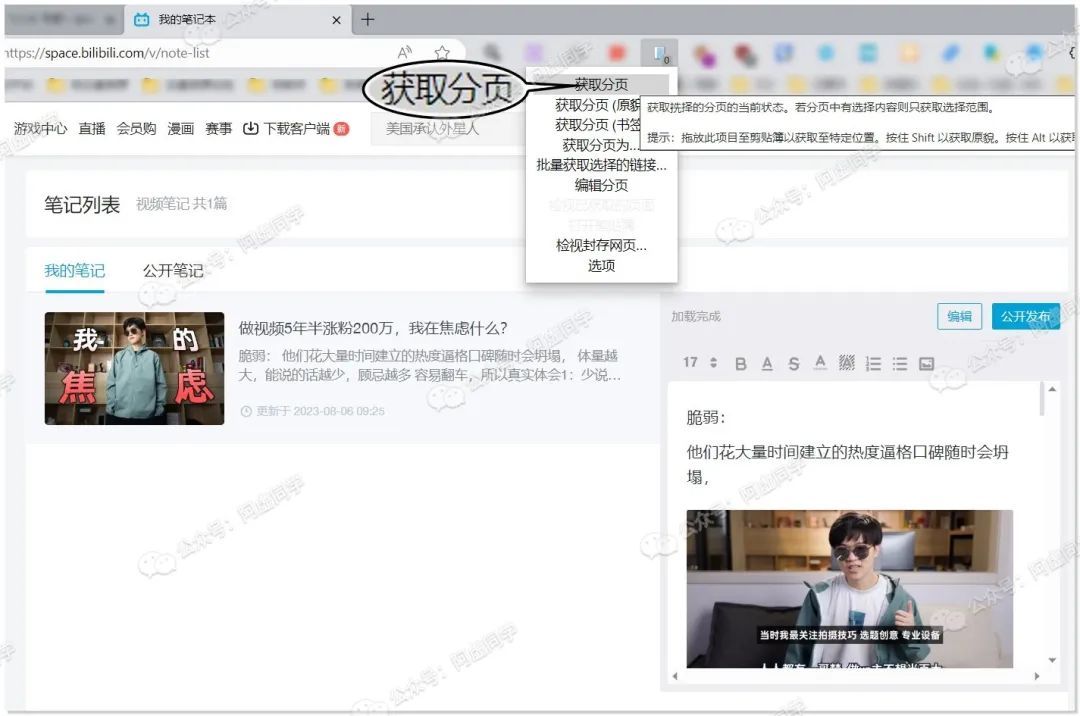Image resolution: width=1080 pixels, height=716 pixels.
Task: Open the text color picker in editor
Action: click(820, 363)
